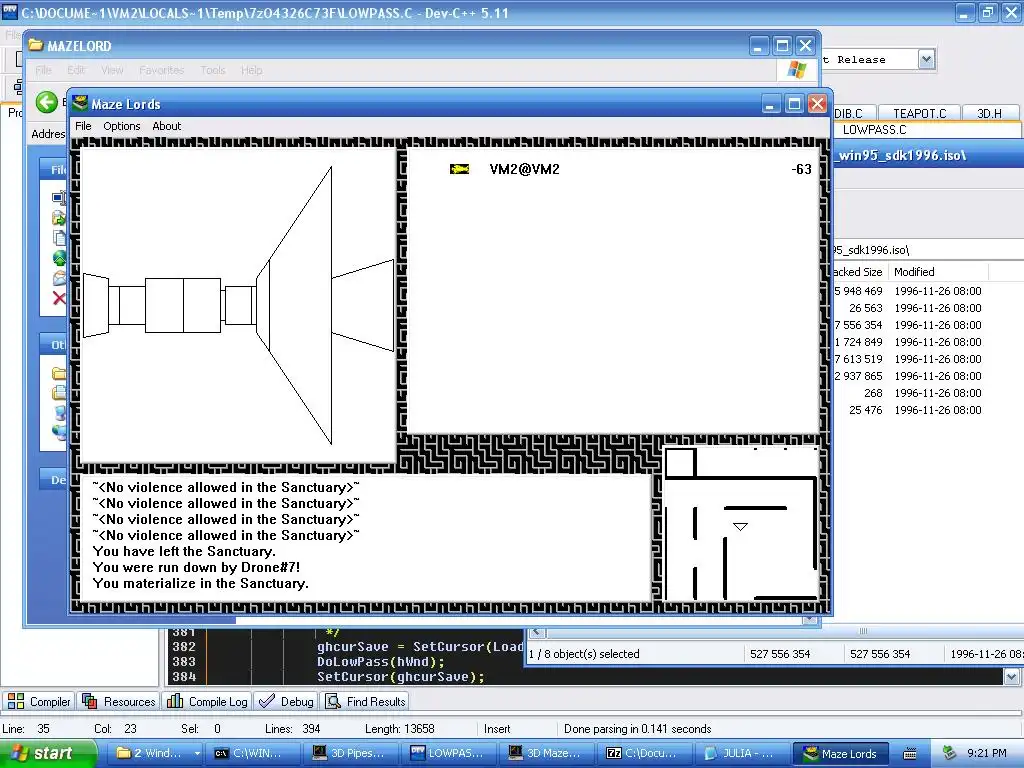Switch to the 3D Pipes taskbar button
The height and width of the screenshot is (768, 1024).
click(x=351, y=753)
